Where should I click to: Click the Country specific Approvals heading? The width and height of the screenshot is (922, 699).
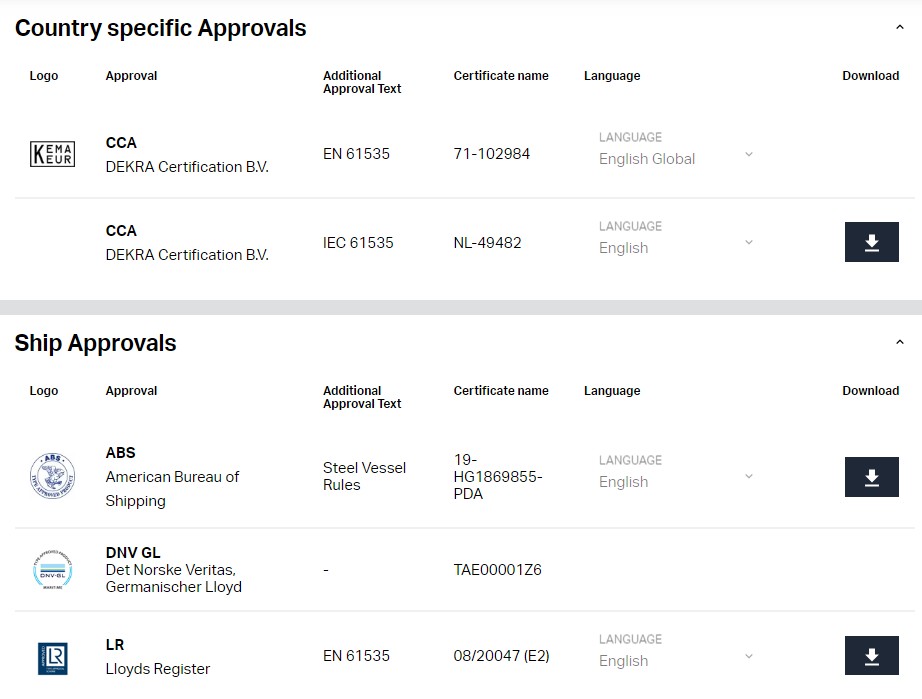pos(161,28)
